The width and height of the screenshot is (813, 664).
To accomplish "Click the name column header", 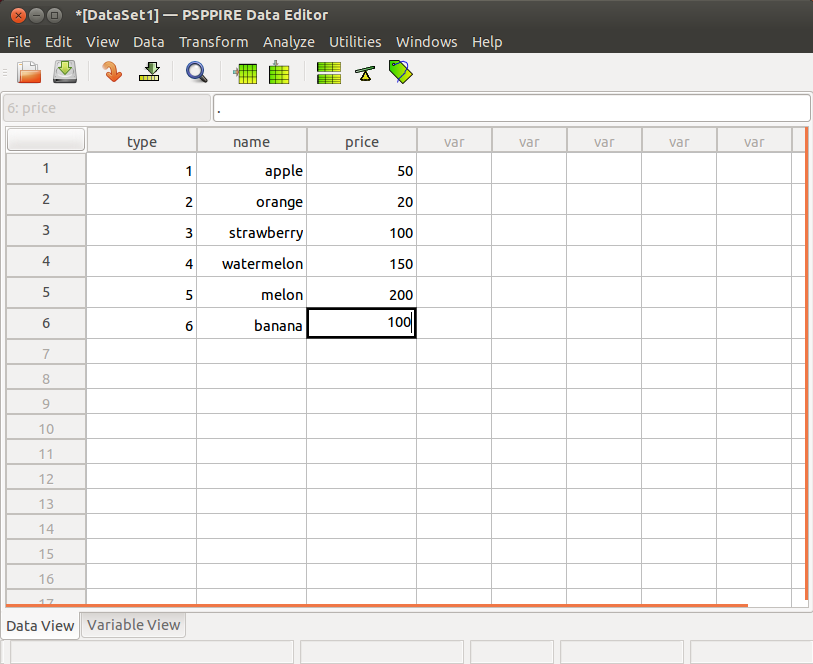I will 251,141.
